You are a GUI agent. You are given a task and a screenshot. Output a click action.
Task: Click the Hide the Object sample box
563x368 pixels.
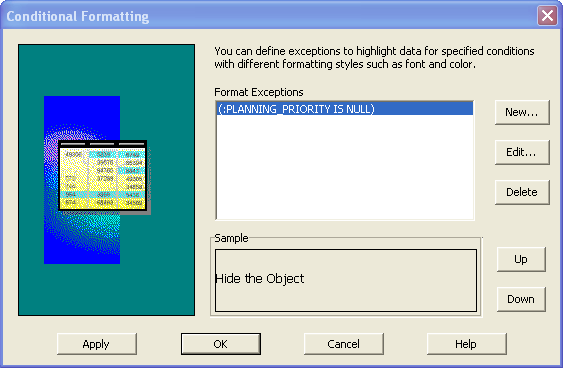346,280
